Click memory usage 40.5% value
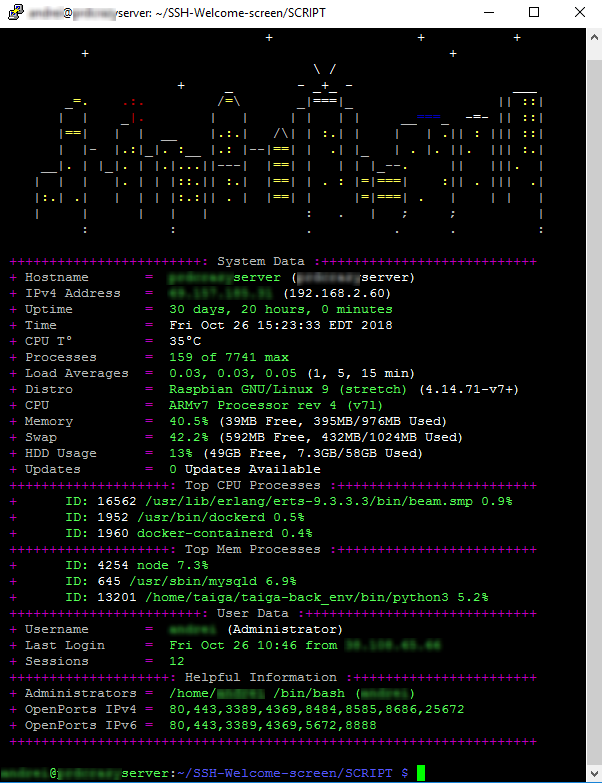 [189, 421]
